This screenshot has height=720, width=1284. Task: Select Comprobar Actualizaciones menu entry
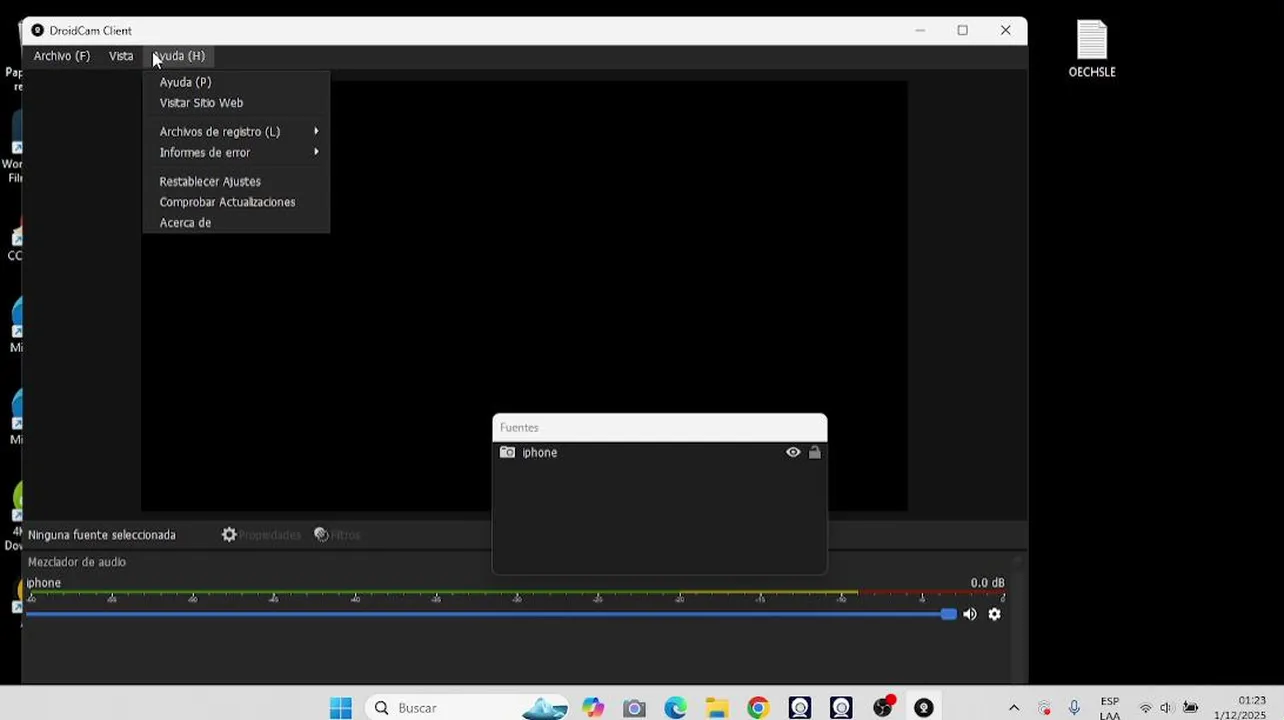[227, 202]
